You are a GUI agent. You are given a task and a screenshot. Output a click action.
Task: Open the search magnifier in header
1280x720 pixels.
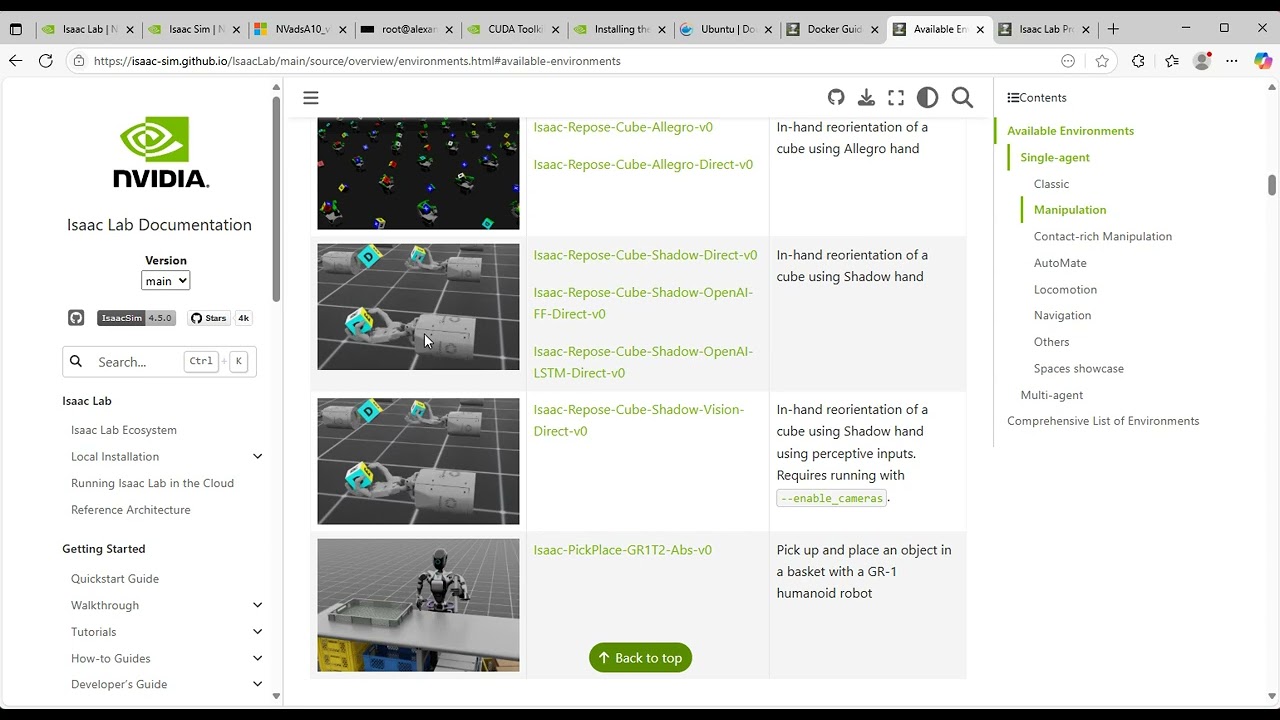pos(962,97)
